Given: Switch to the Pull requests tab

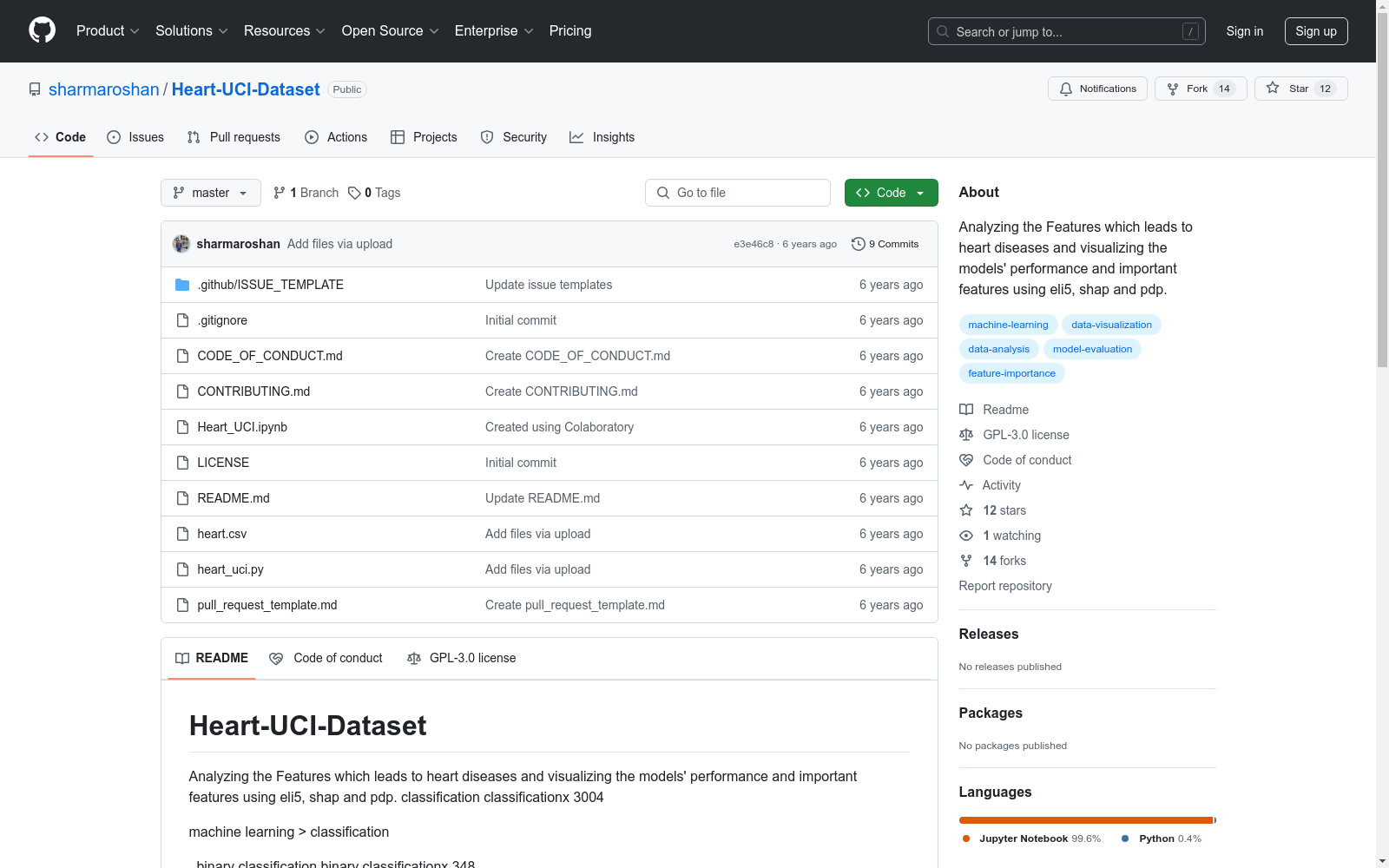Looking at the screenshot, I should 234,137.
